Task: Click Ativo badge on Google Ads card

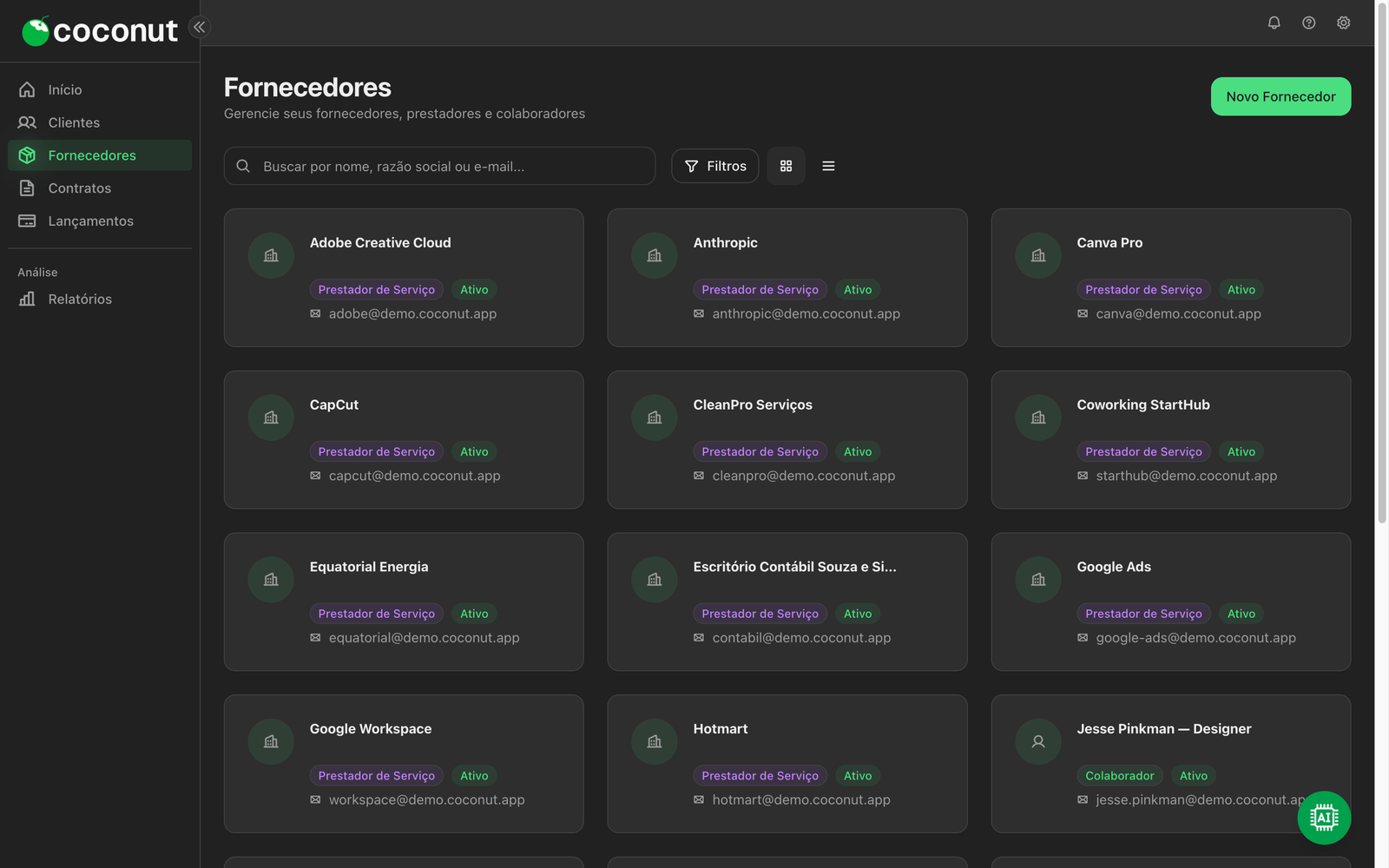Action: coord(1241,614)
